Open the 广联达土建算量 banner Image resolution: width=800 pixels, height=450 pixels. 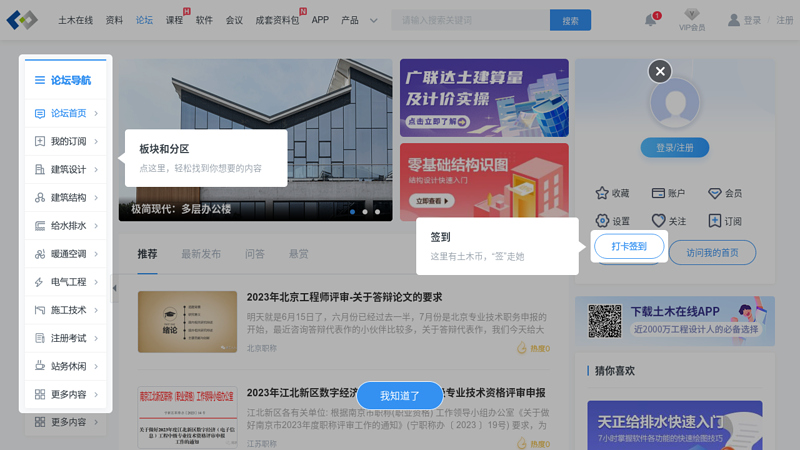[x=484, y=97]
